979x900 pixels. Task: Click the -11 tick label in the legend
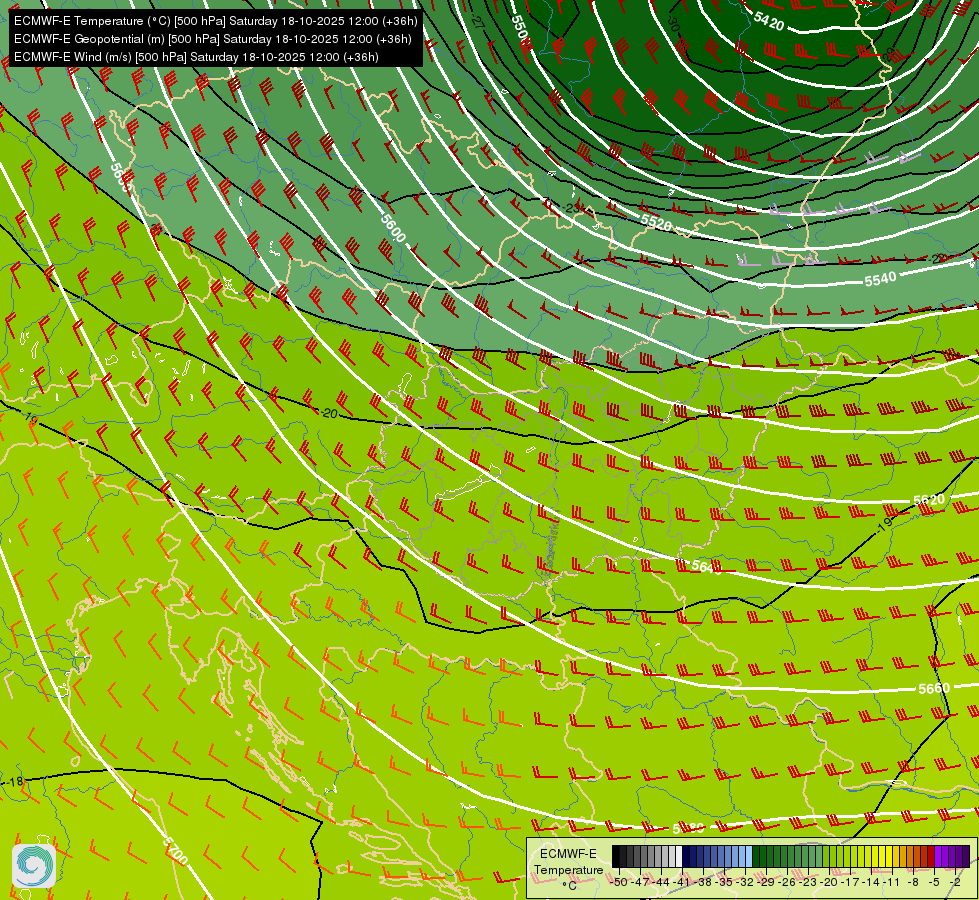(892, 883)
